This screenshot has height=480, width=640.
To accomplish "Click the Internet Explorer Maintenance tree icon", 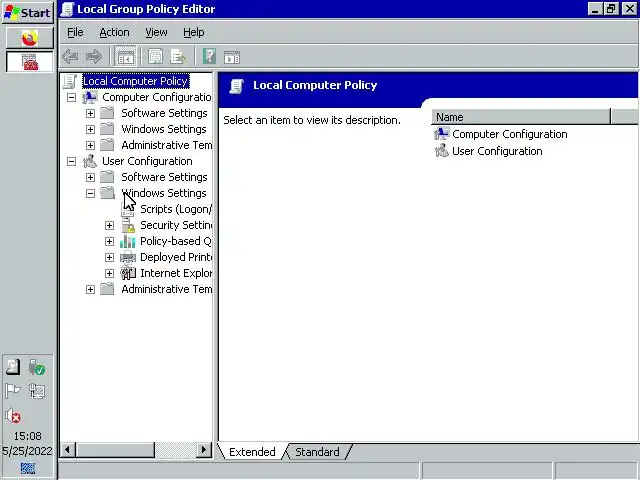I will click(128, 273).
